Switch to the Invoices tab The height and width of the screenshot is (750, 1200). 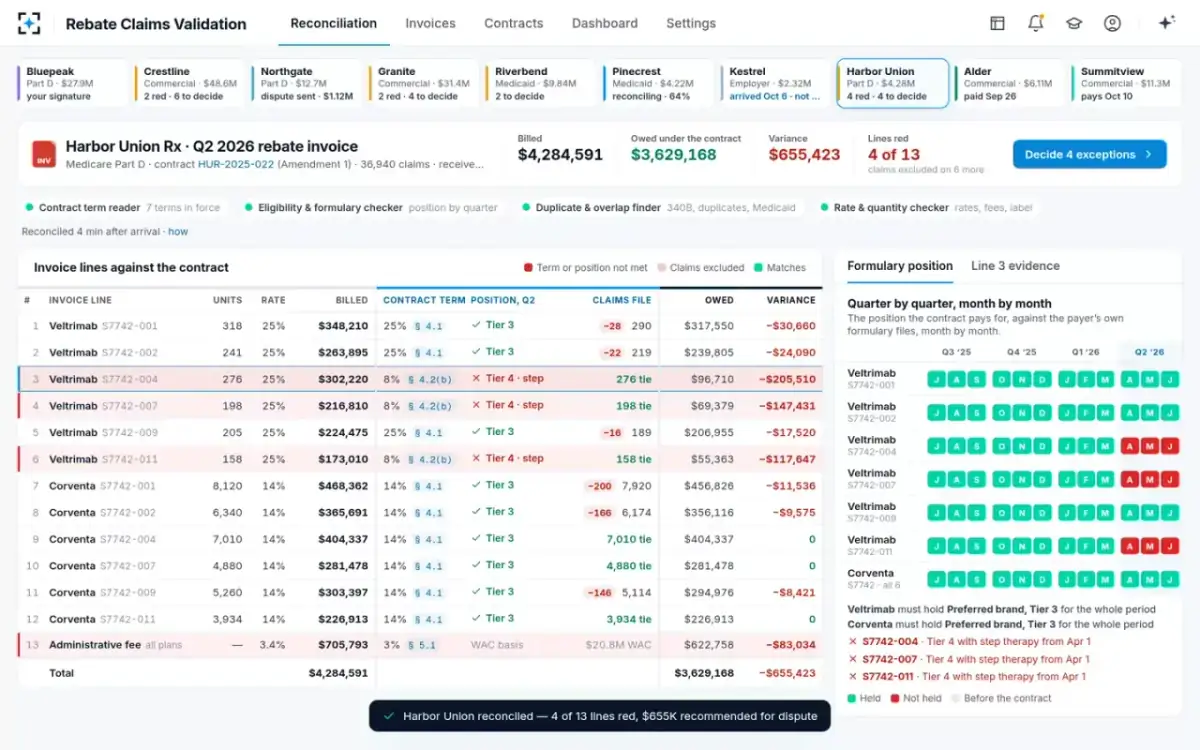[430, 23]
